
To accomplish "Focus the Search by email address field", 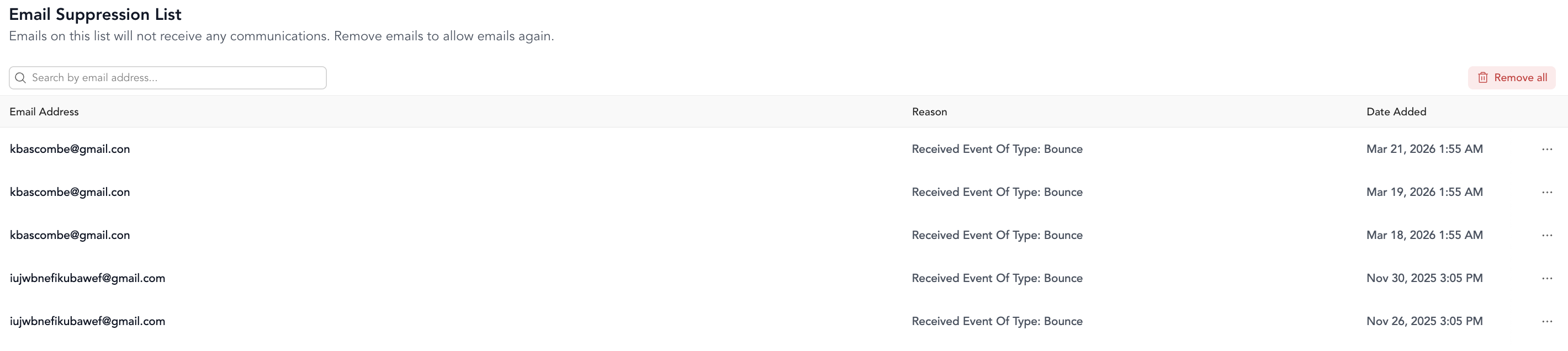I will tap(168, 78).
